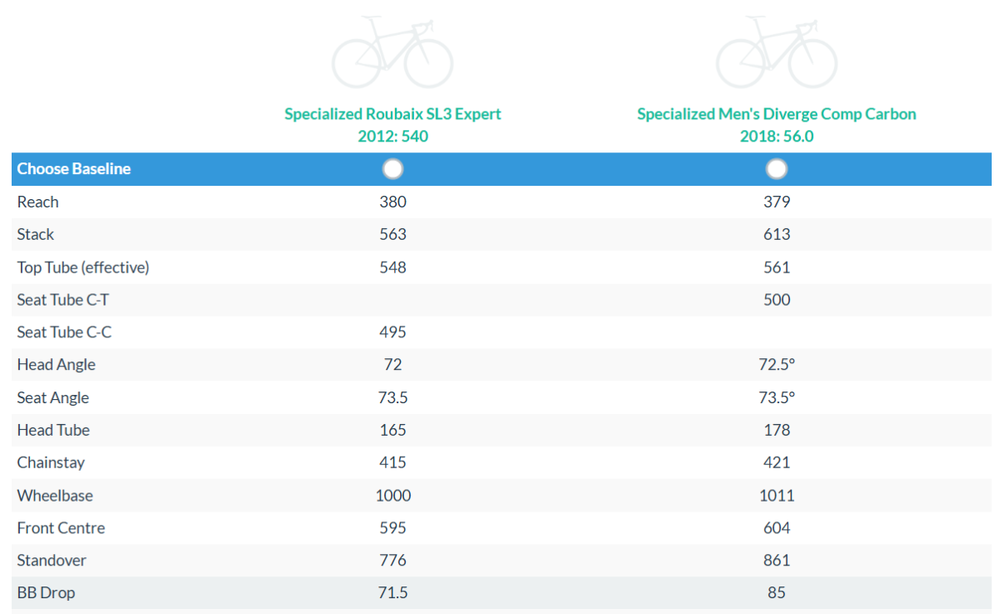Click the Seat Tube C-T label
1000x614 pixels.
pos(64,300)
